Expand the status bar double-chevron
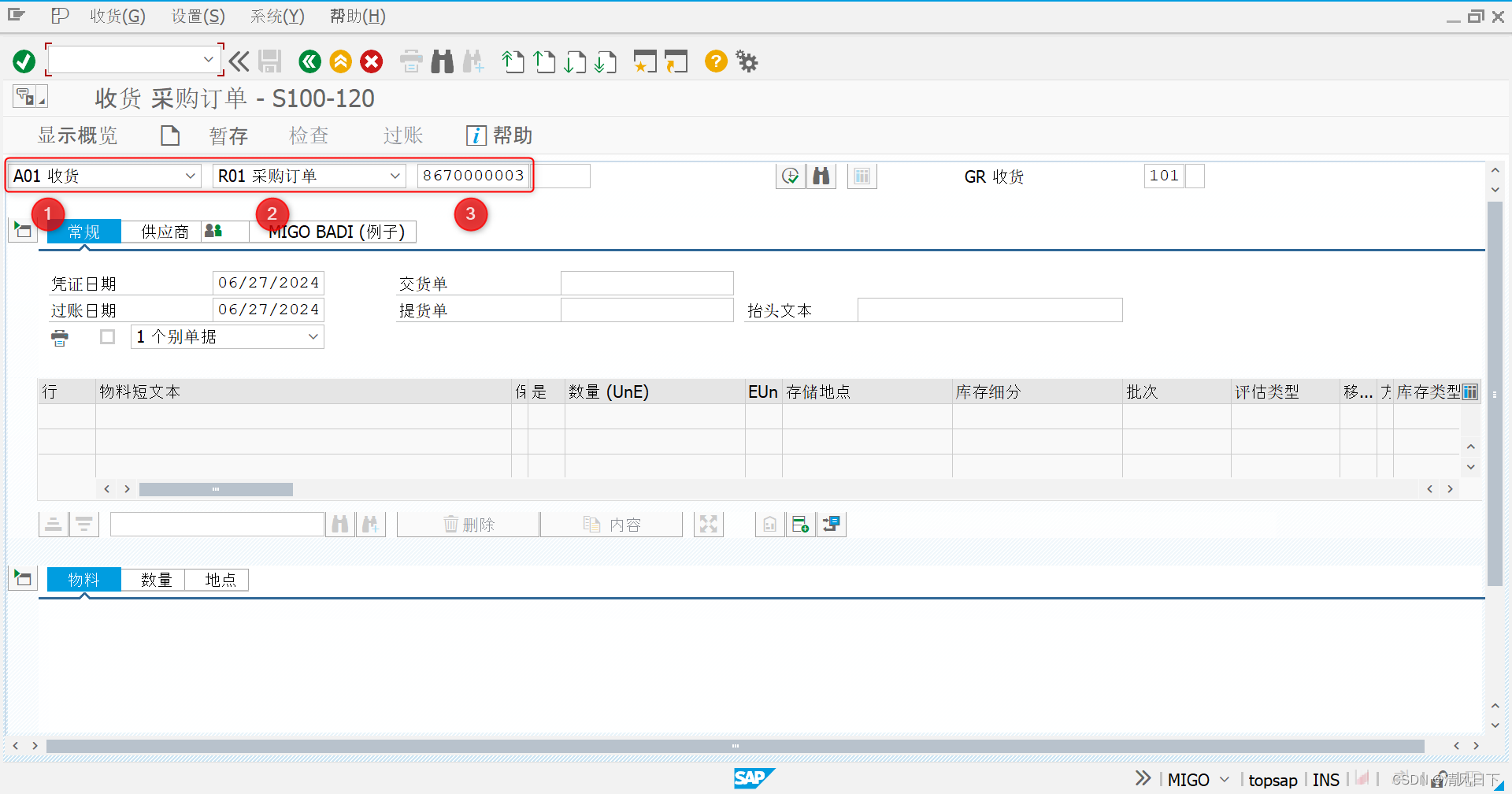Viewport: 1512px width, 794px height. click(1143, 779)
